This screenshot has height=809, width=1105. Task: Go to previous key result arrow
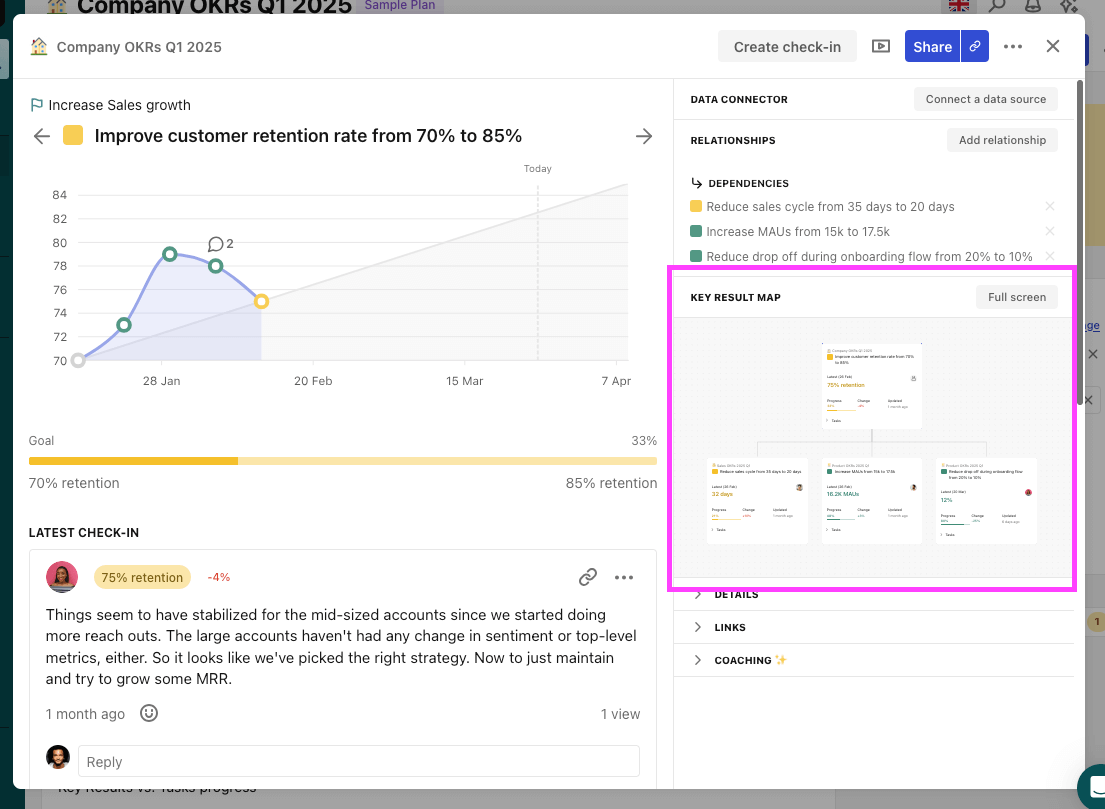click(42, 136)
